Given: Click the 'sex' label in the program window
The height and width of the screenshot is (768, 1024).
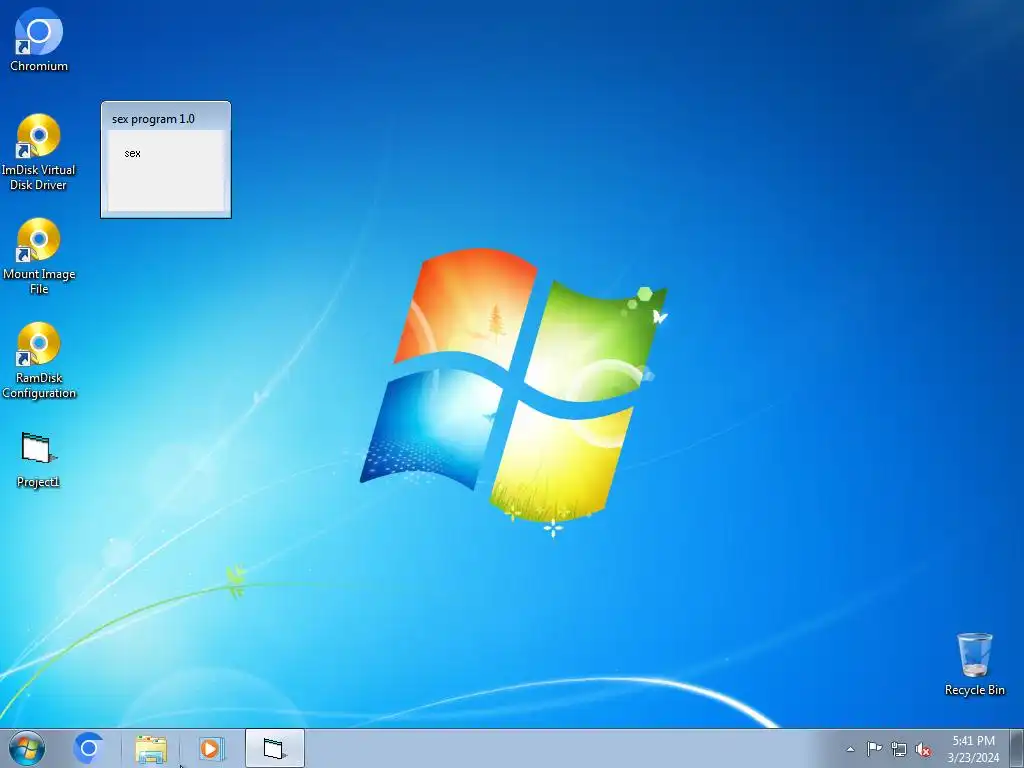Looking at the screenshot, I should (x=133, y=153).
